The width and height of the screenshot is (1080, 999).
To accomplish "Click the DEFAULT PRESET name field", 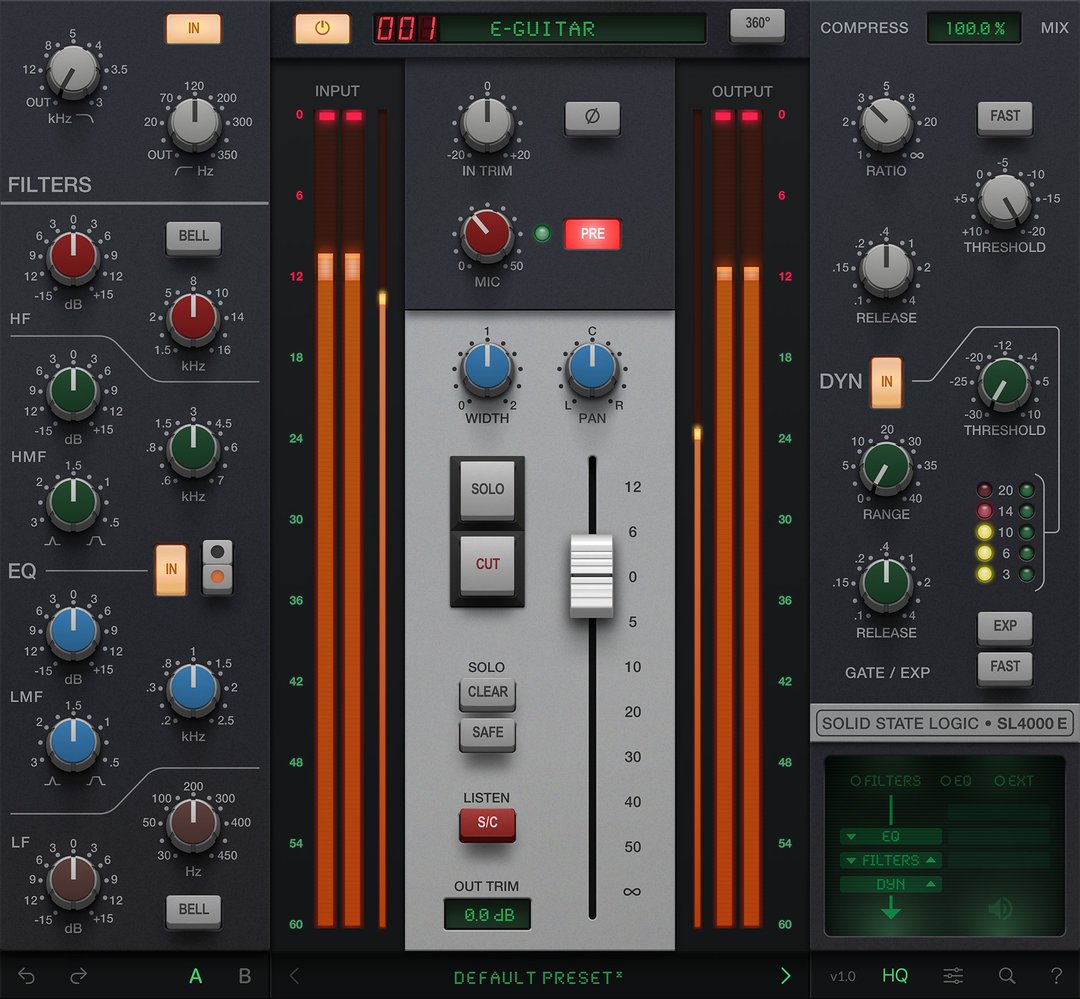I will pos(540,977).
